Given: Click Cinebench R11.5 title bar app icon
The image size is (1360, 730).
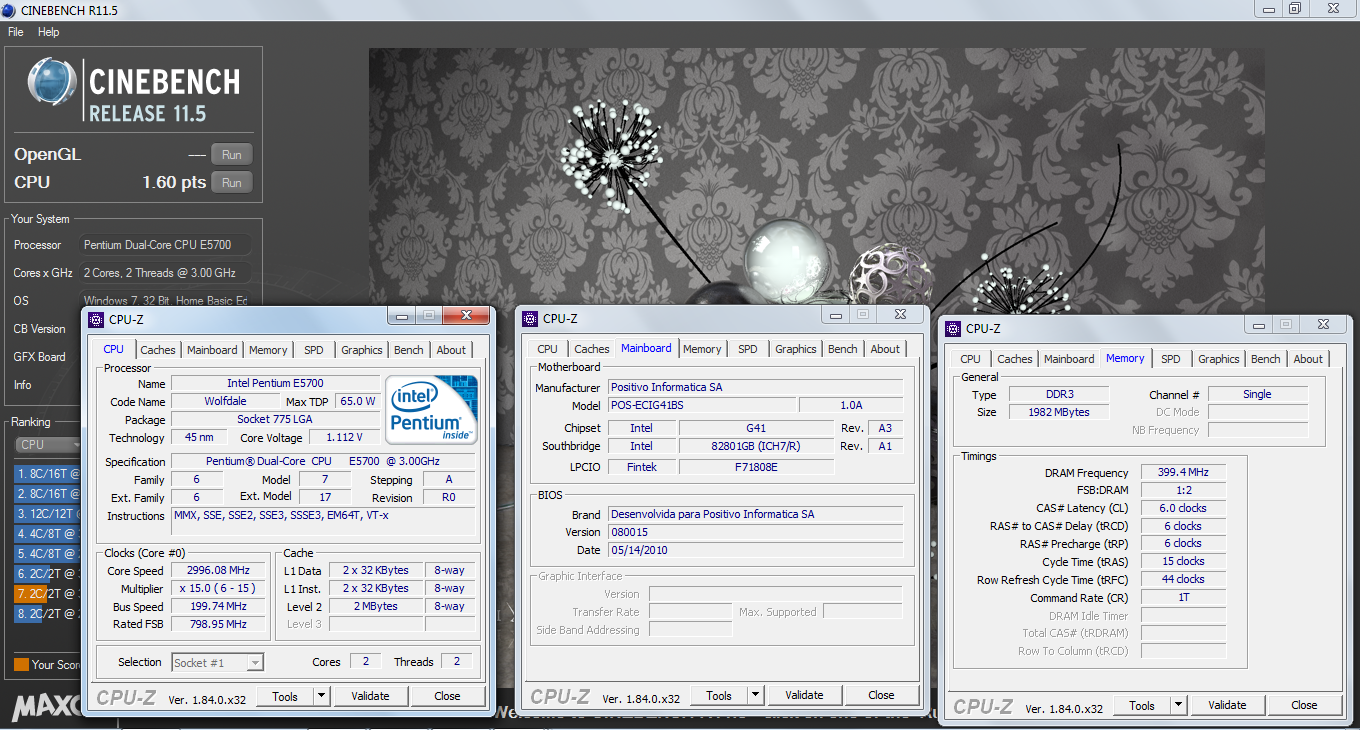Looking at the screenshot, I should [x=9, y=9].
